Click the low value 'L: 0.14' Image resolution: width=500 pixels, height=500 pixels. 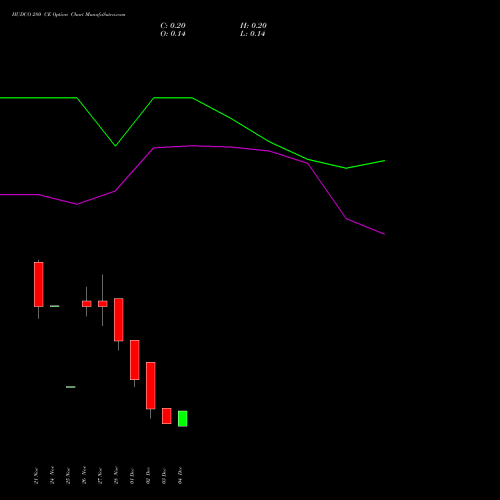click(252, 34)
